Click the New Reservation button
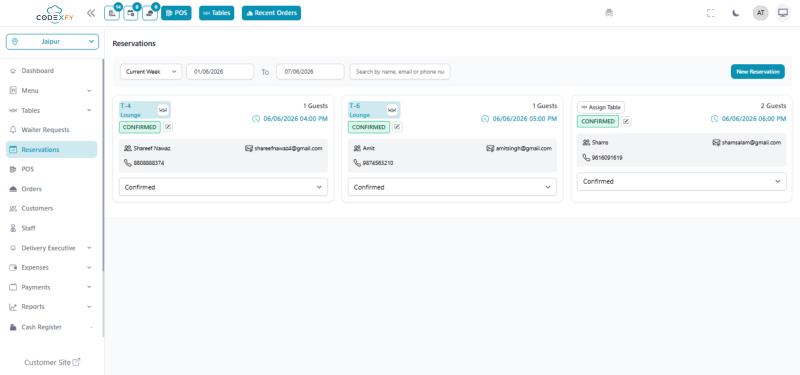 (758, 72)
